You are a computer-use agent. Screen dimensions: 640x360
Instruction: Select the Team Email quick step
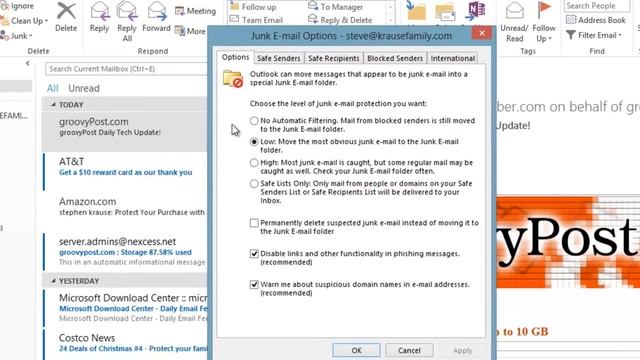click(256, 20)
